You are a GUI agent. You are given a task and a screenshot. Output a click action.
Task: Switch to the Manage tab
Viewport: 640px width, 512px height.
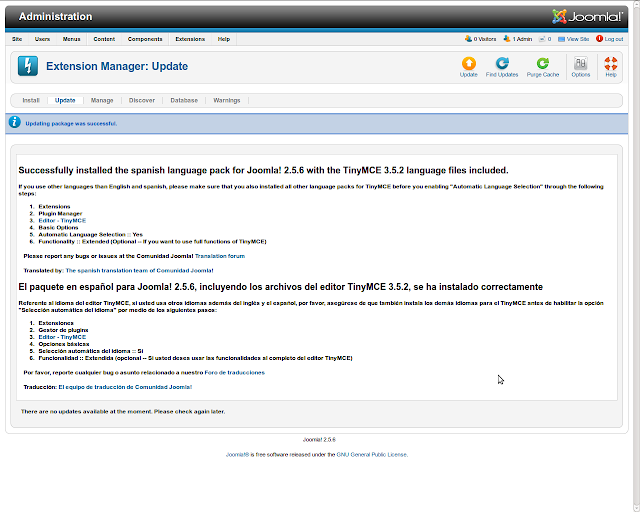coord(102,100)
